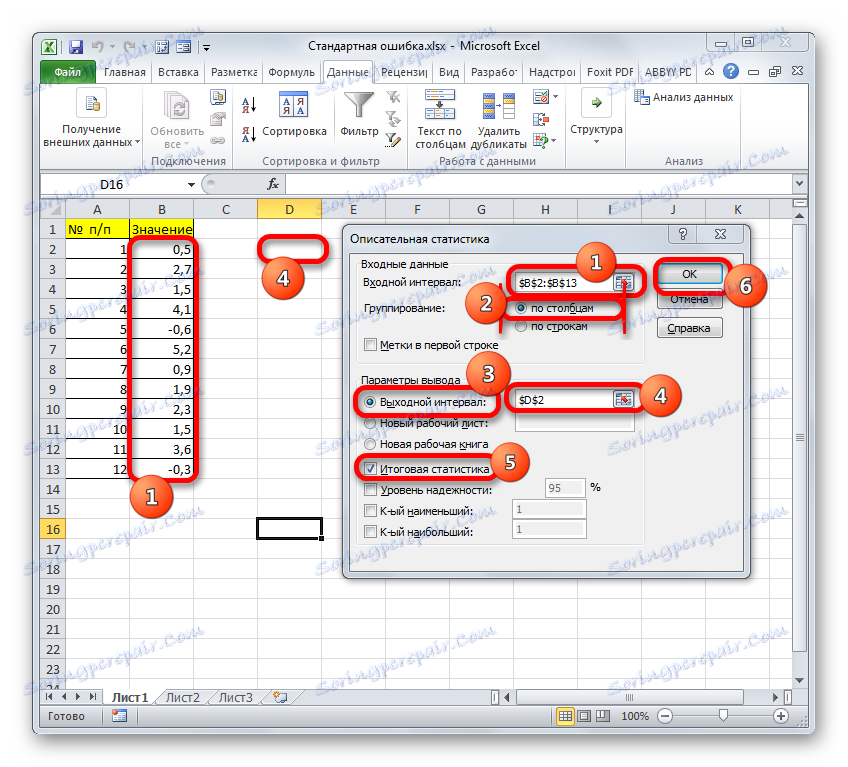This screenshot has height=767, width=848.
Task: Open the Name Box dropdown
Action: 192,184
